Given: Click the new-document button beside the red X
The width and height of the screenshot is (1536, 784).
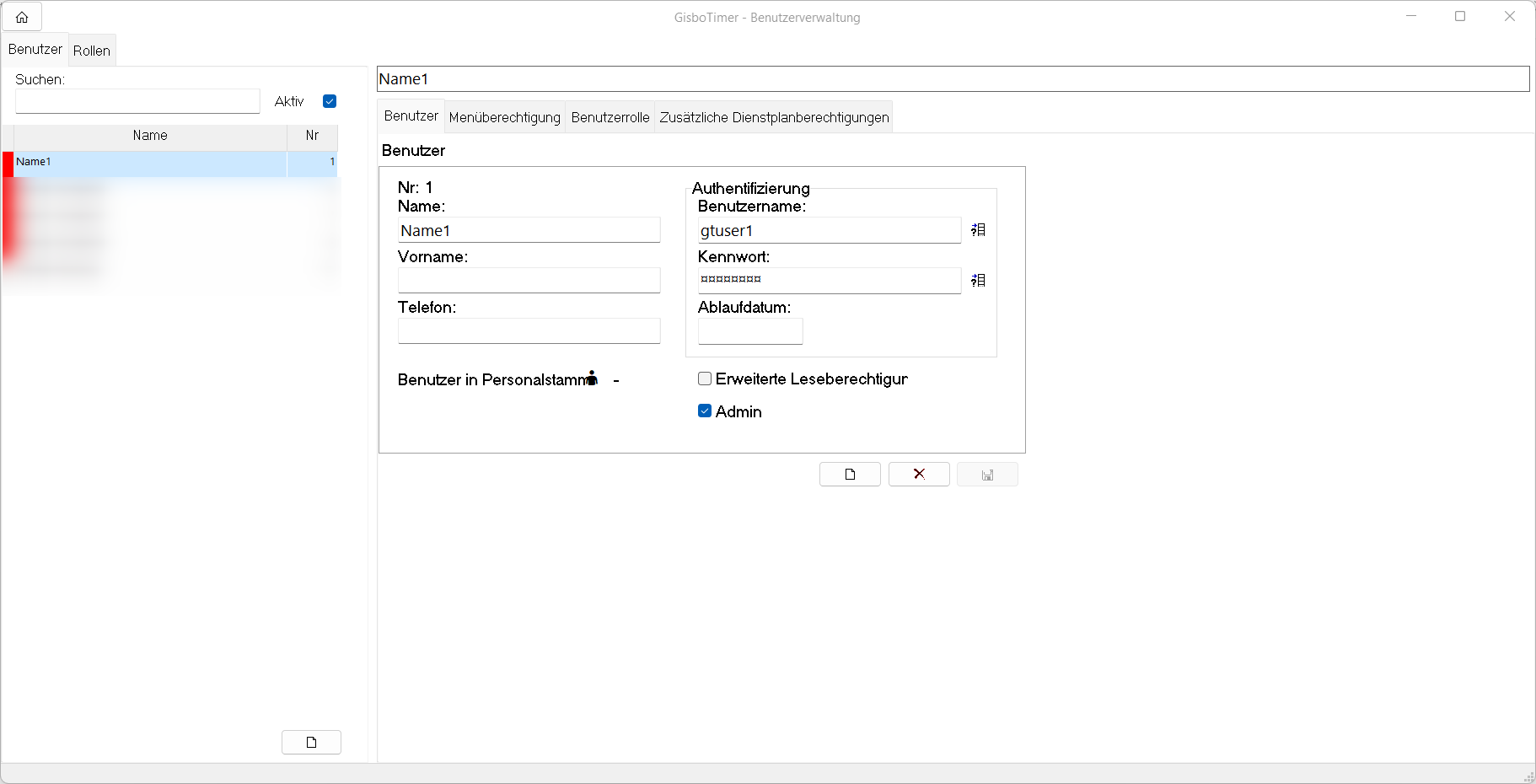Looking at the screenshot, I should click(x=850, y=475).
